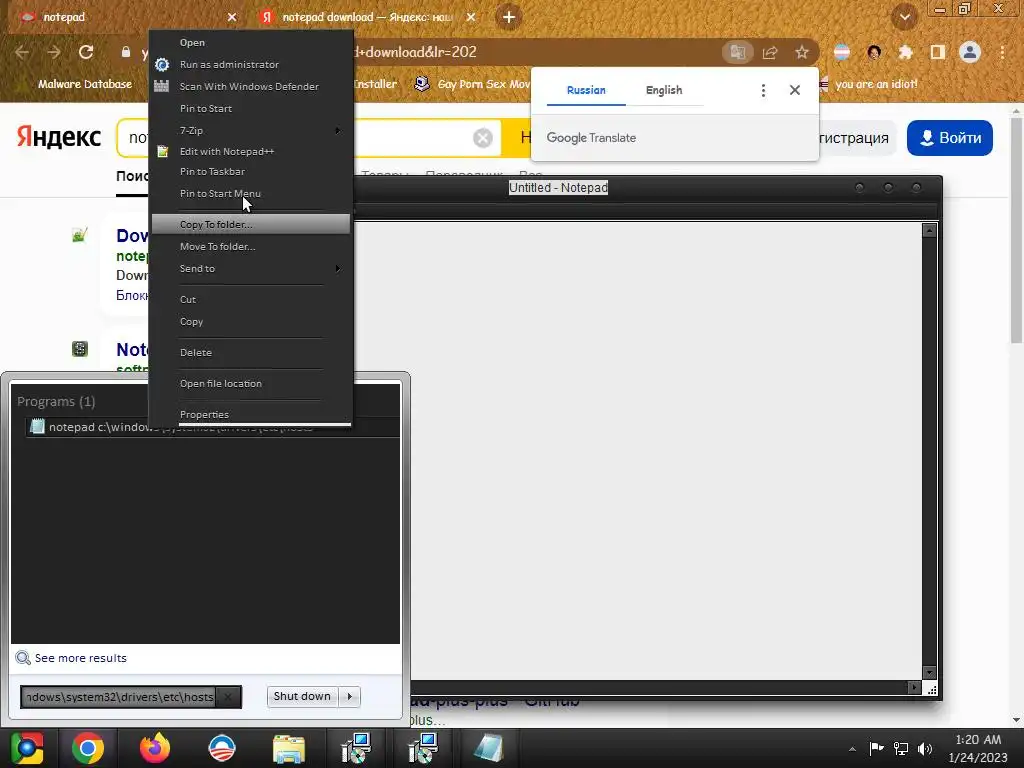This screenshot has width=1024, height=768.
Task: Choose Copy in the context menu
Action: [251, 321]
